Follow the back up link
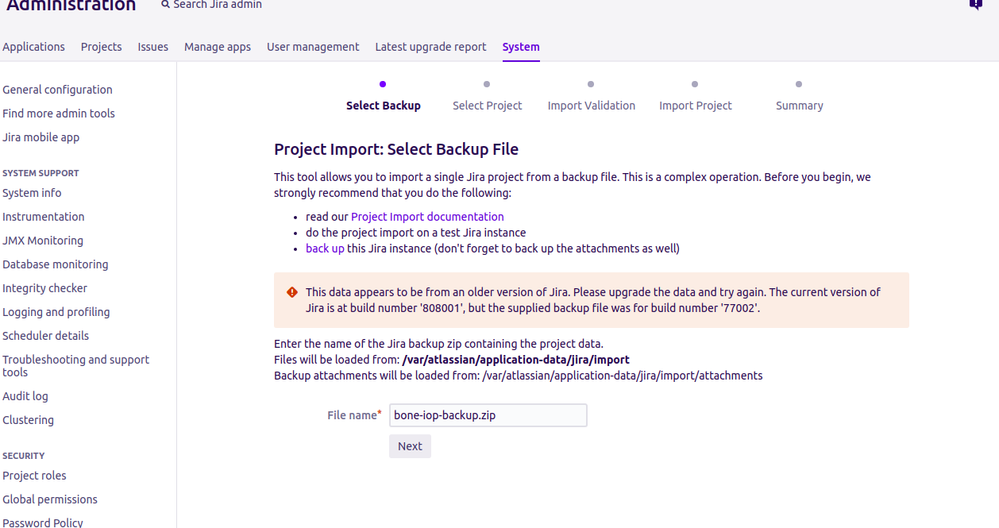The image size is (999, 528). tap(325, 248)
